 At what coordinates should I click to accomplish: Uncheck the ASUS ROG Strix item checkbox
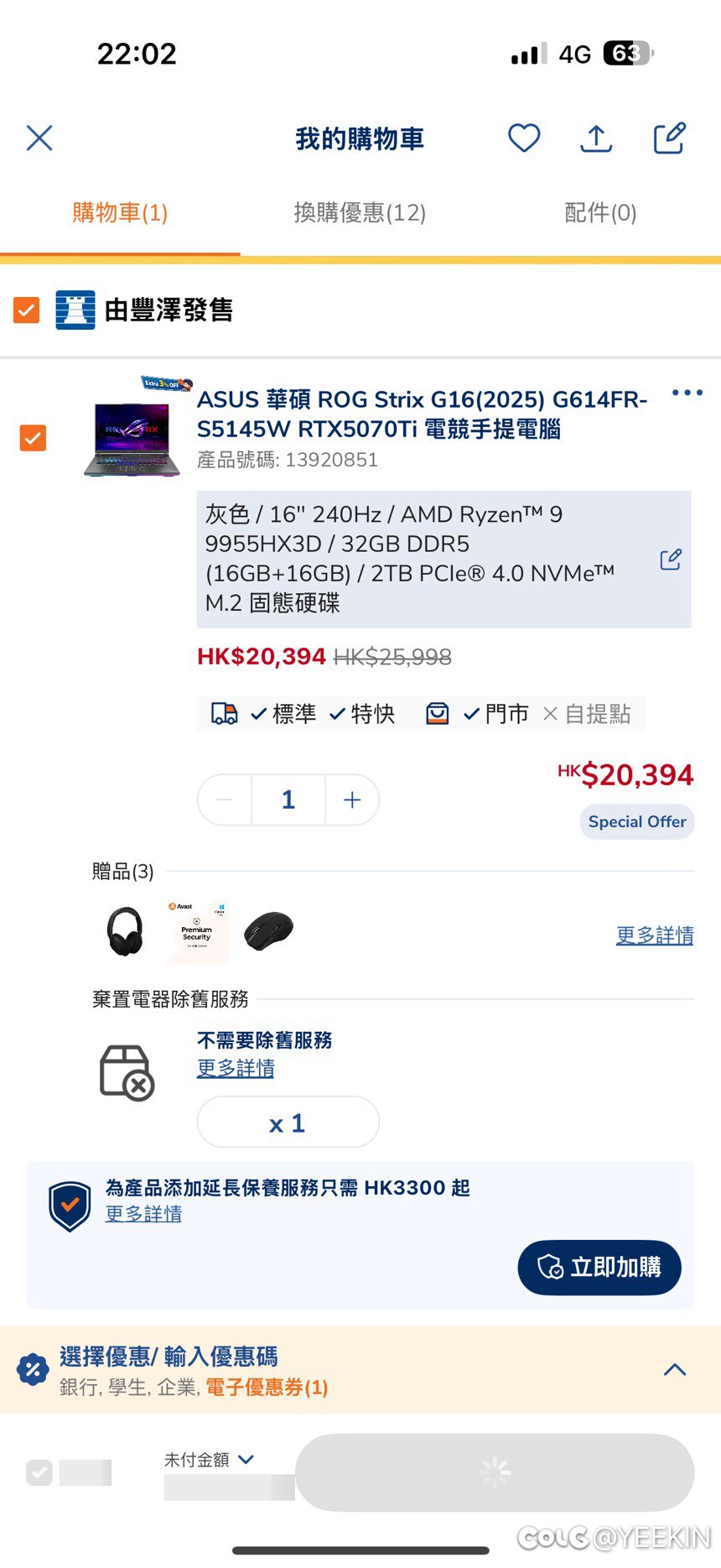[33, 438]
